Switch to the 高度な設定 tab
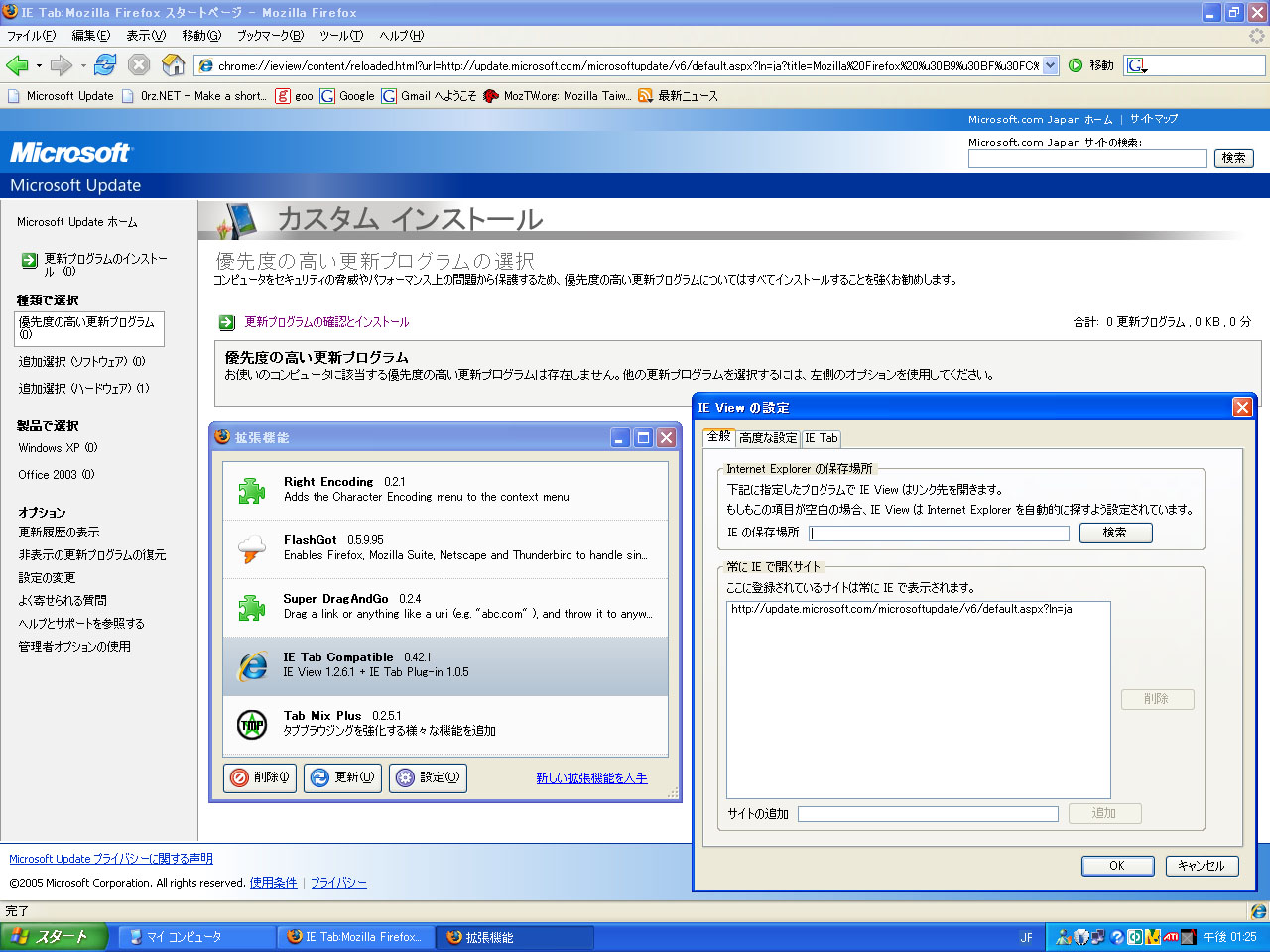Image resolution: width=1270 pixels, height=952 pixels. point(767,438)
